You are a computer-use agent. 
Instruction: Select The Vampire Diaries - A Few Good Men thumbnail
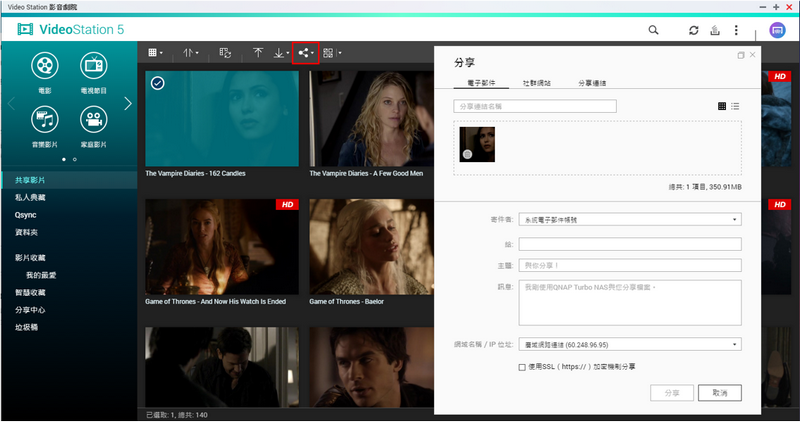(371, 118)
